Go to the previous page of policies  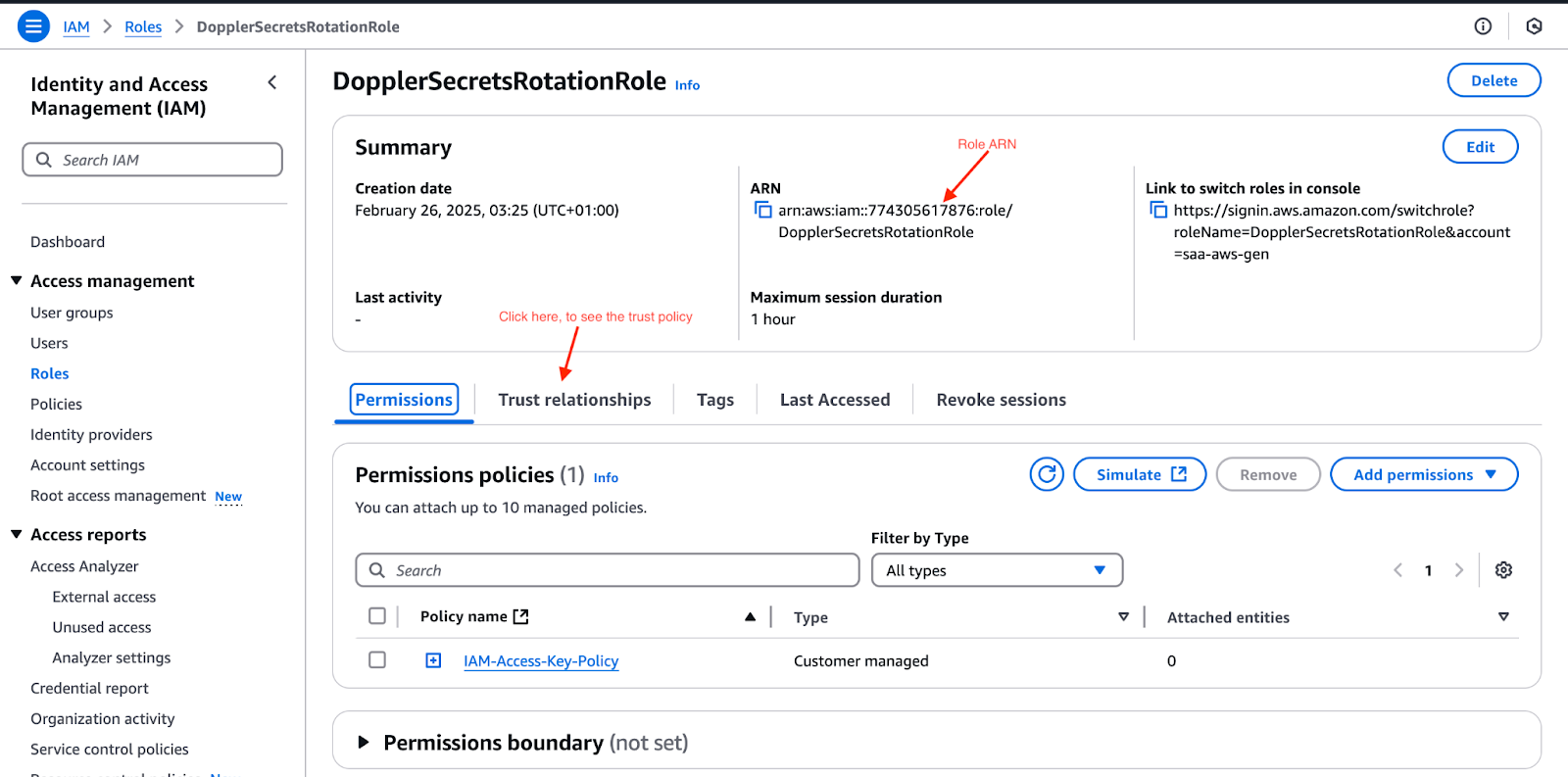[1398, 570]
